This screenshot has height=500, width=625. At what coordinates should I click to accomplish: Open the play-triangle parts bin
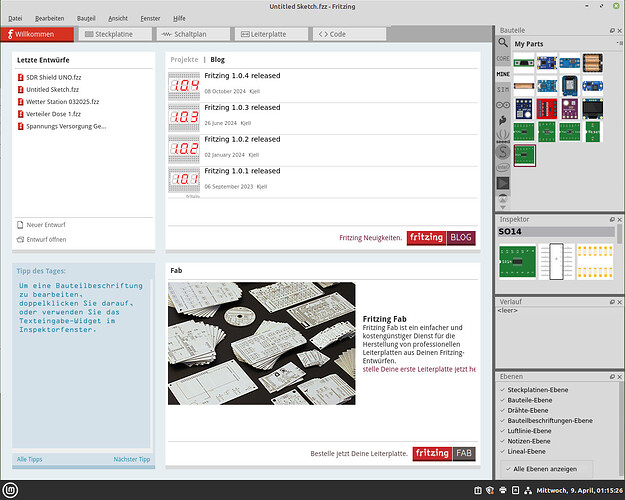click(x=503, y=183)
